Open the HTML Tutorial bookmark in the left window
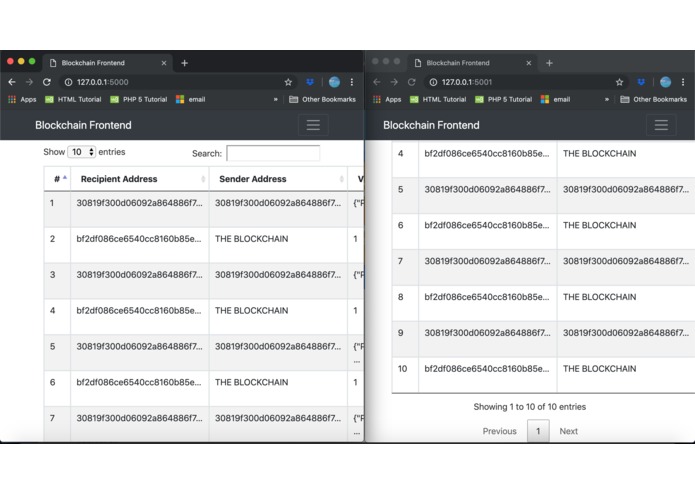695x494 pixels. (73, 99)
